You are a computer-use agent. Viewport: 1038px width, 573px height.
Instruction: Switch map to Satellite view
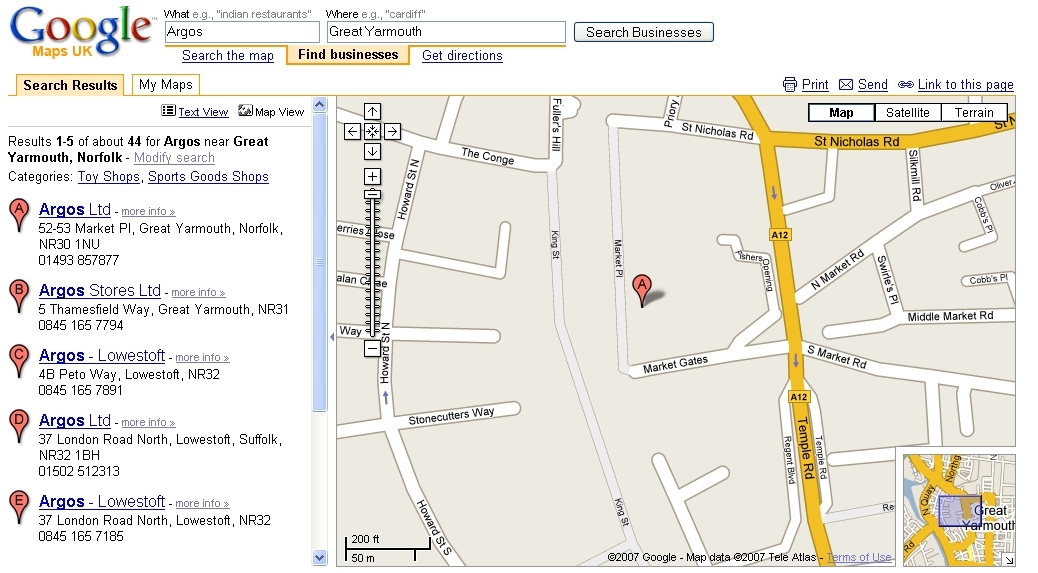point(907,113)
